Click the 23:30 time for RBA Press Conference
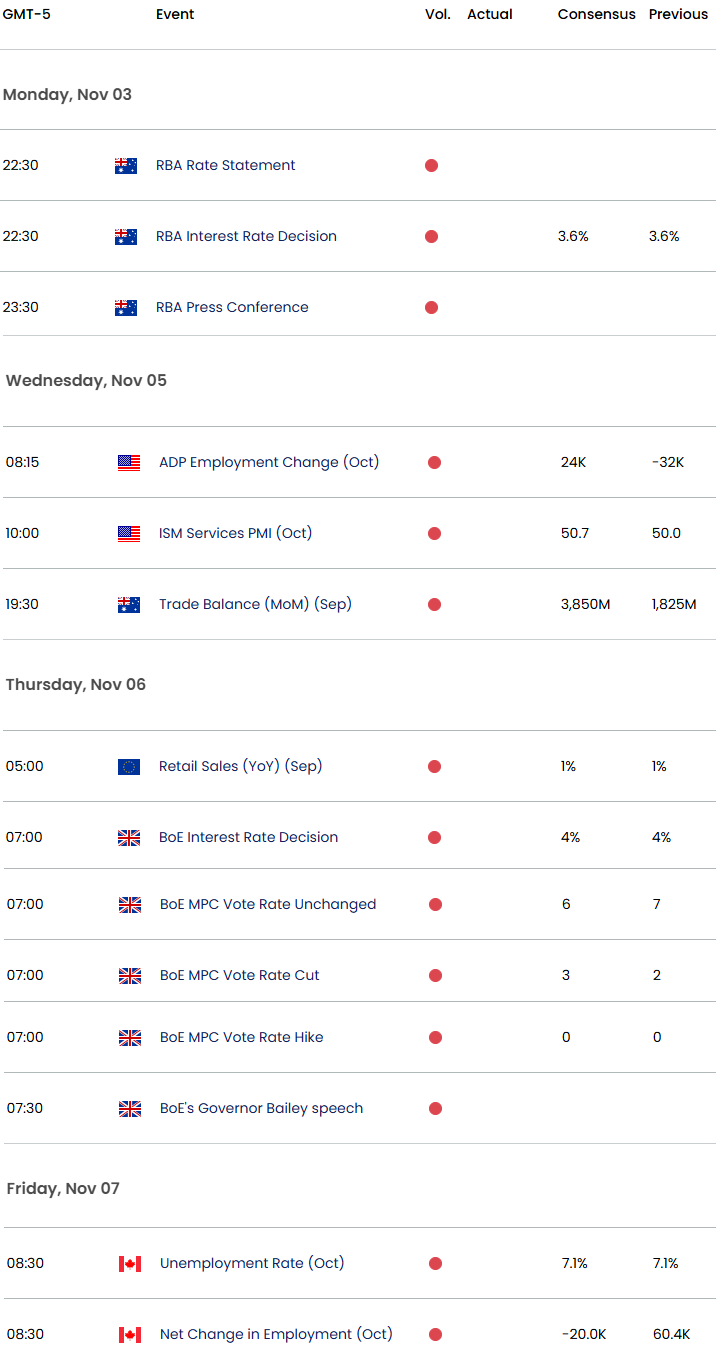The width and height of the screenshot is (716, 1355). pyautogui.click(x=21, y=308)
